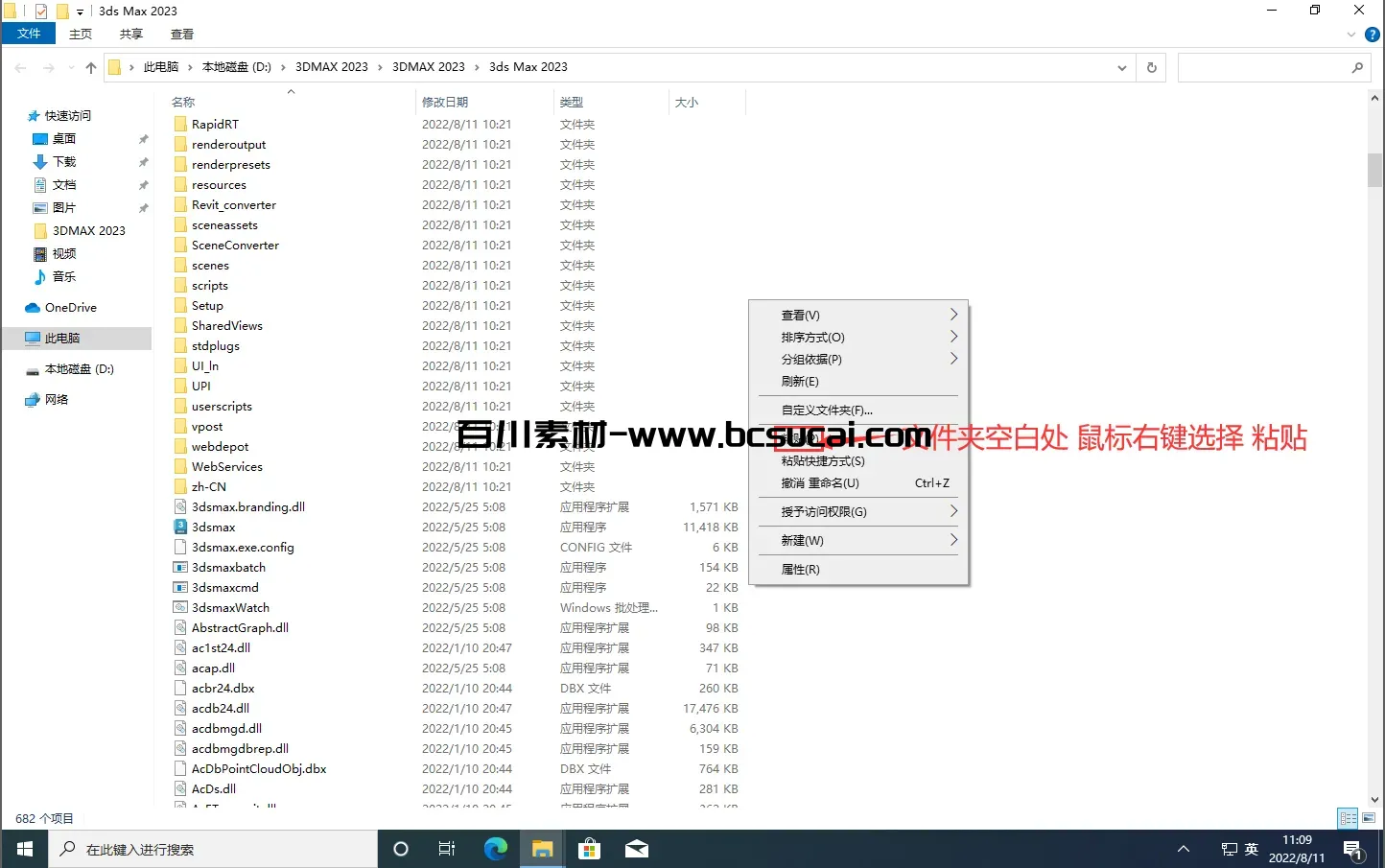This screenshot has height=868, width=1385.
Task: Click the Up directory arrow icon
Action: tap(91, 67)
